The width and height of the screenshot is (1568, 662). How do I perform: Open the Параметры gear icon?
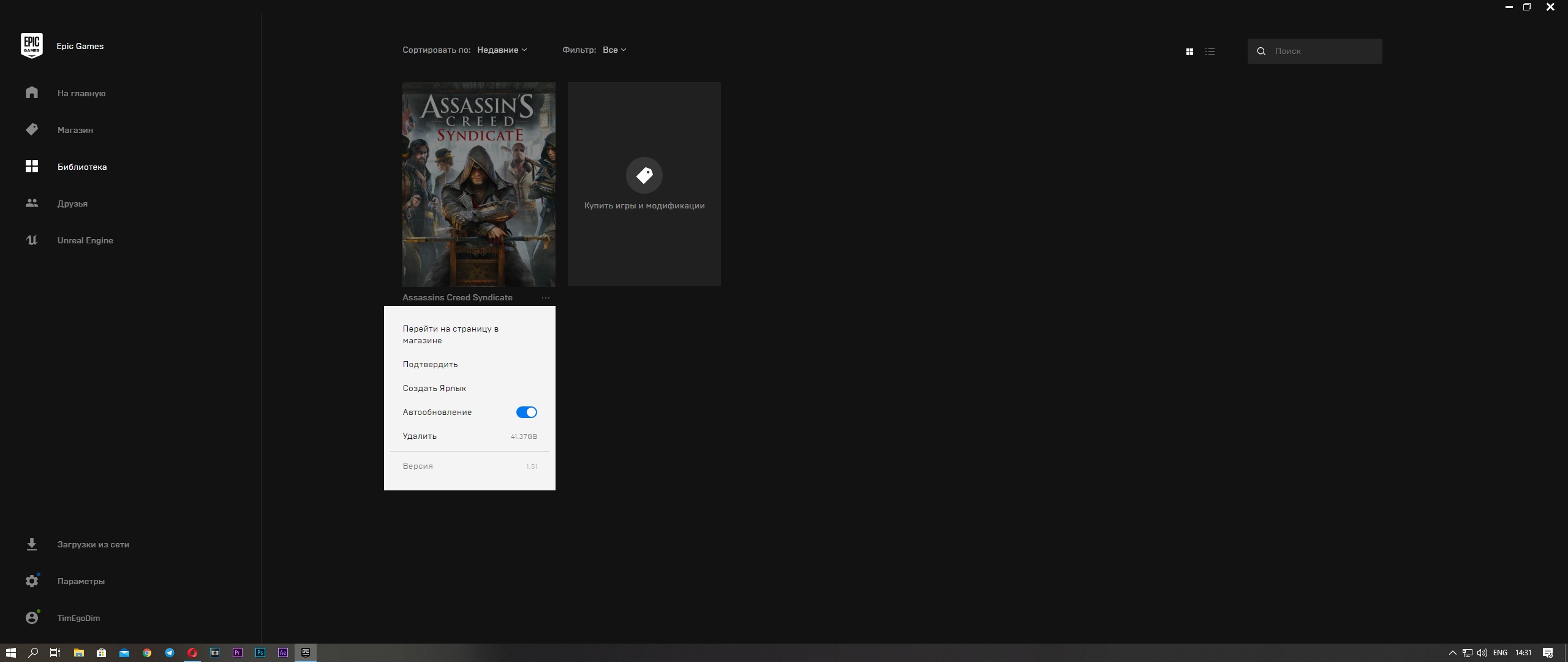[x=32, y=580]
